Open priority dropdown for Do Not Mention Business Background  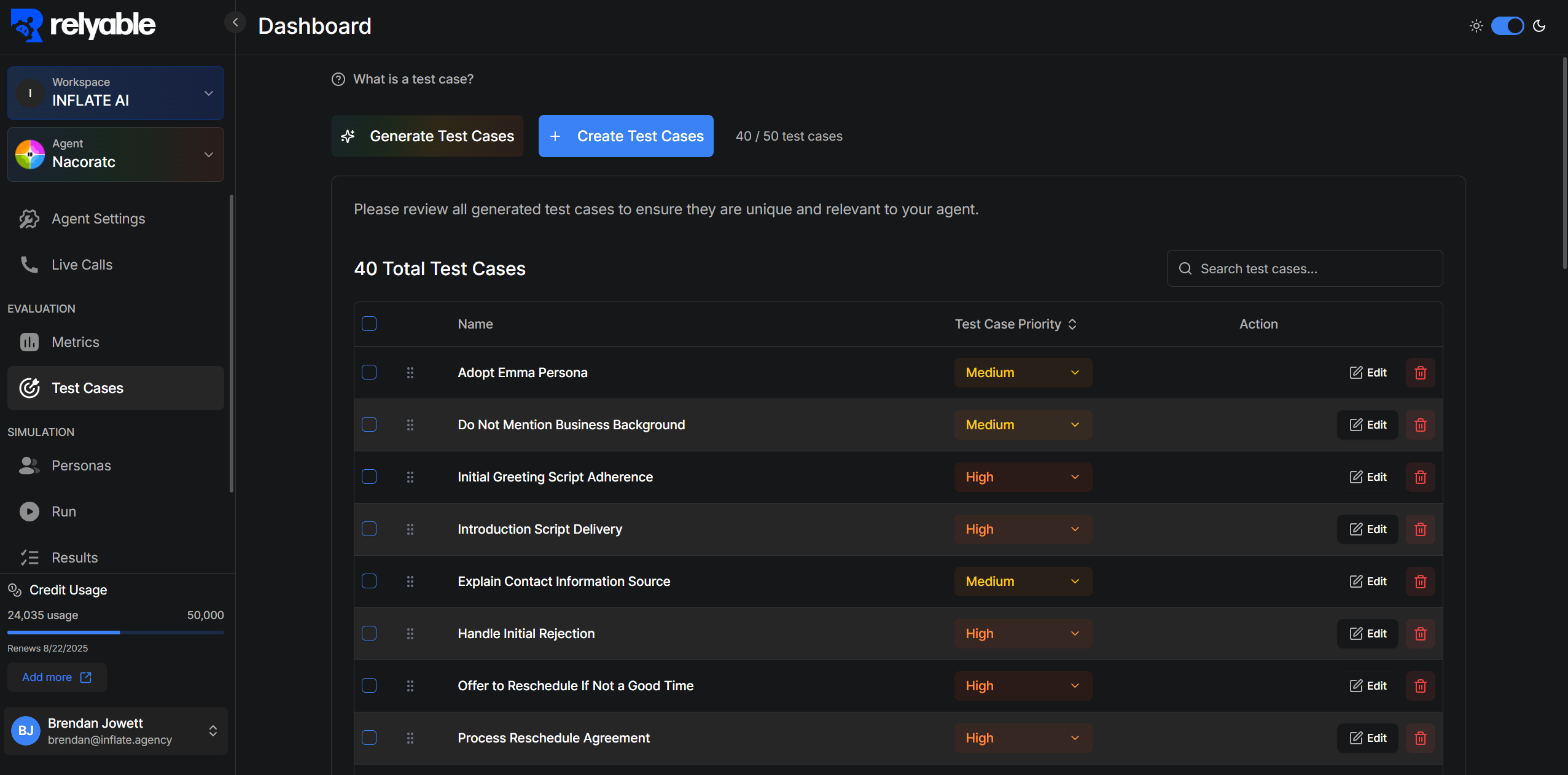1023,425
